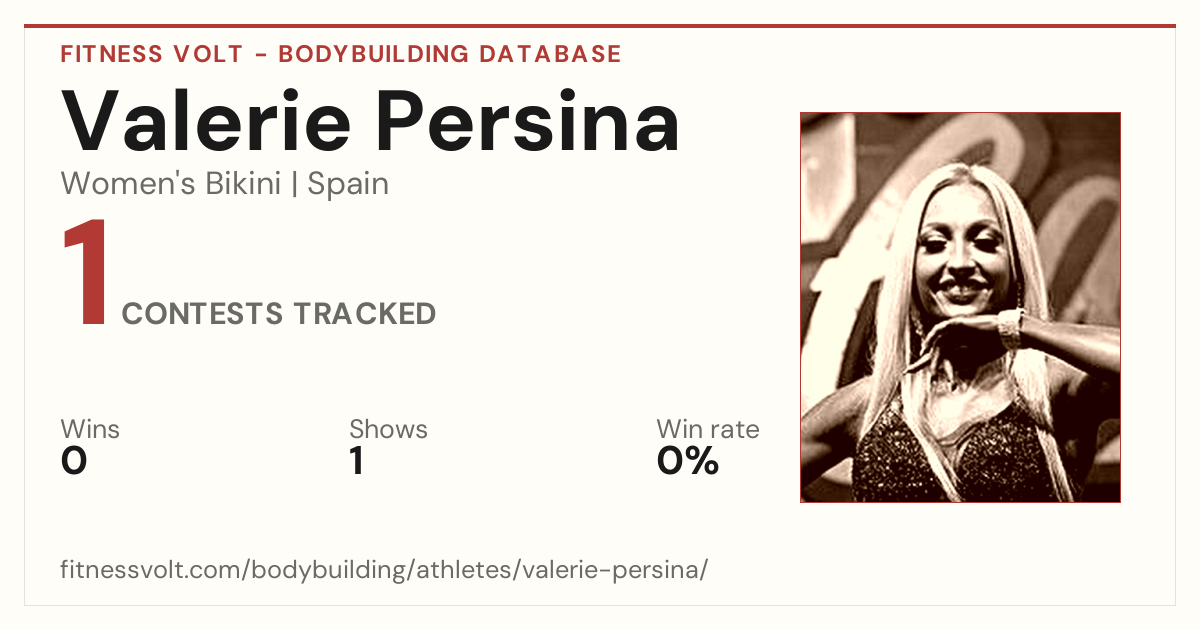Click the 0% win rate value
Screen dimensions: 1200x630
click(x=688, y=461)
